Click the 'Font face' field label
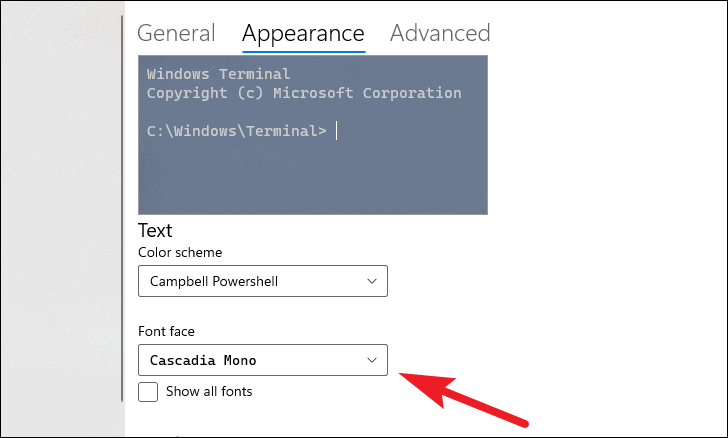This screenshot has height=438, width=728. (166, 331)
